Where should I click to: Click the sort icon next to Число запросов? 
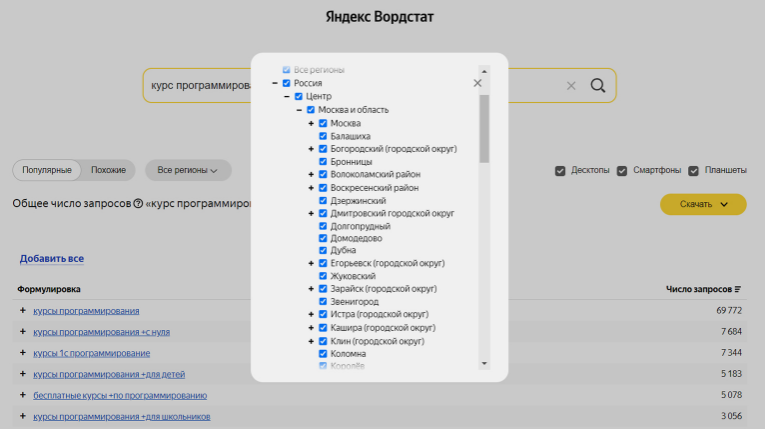(738, 289)
